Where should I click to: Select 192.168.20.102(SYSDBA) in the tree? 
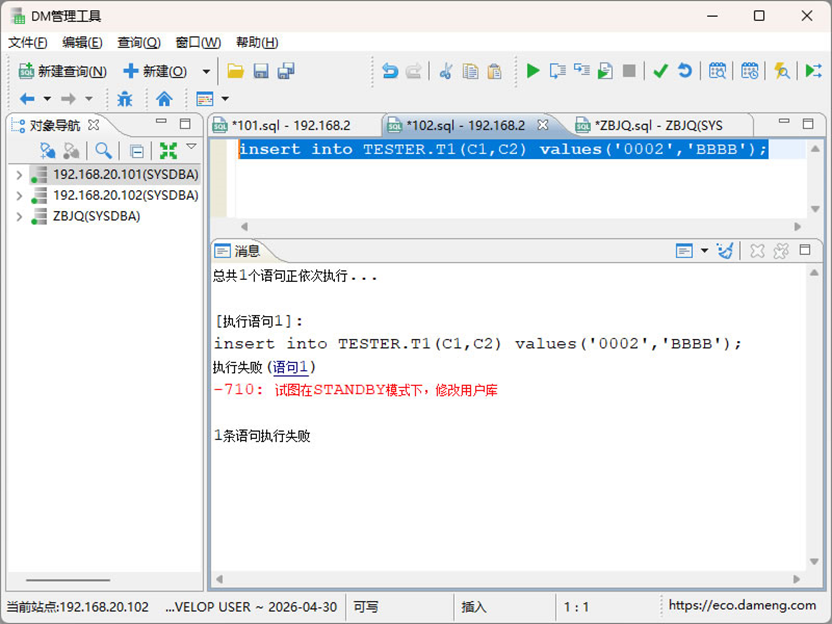pos(126,196)
